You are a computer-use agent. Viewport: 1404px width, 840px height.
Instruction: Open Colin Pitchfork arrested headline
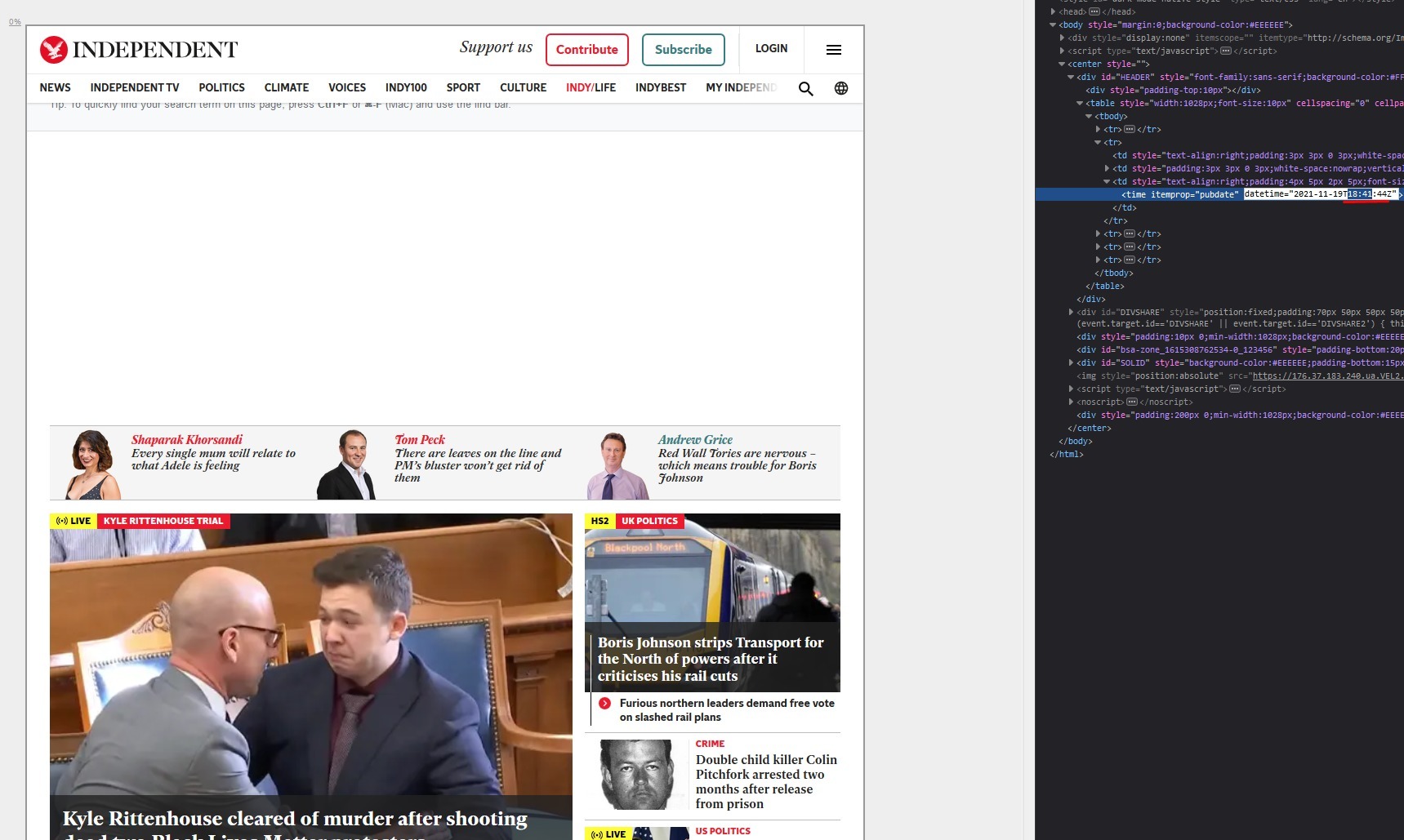click(x=766, y=781)
